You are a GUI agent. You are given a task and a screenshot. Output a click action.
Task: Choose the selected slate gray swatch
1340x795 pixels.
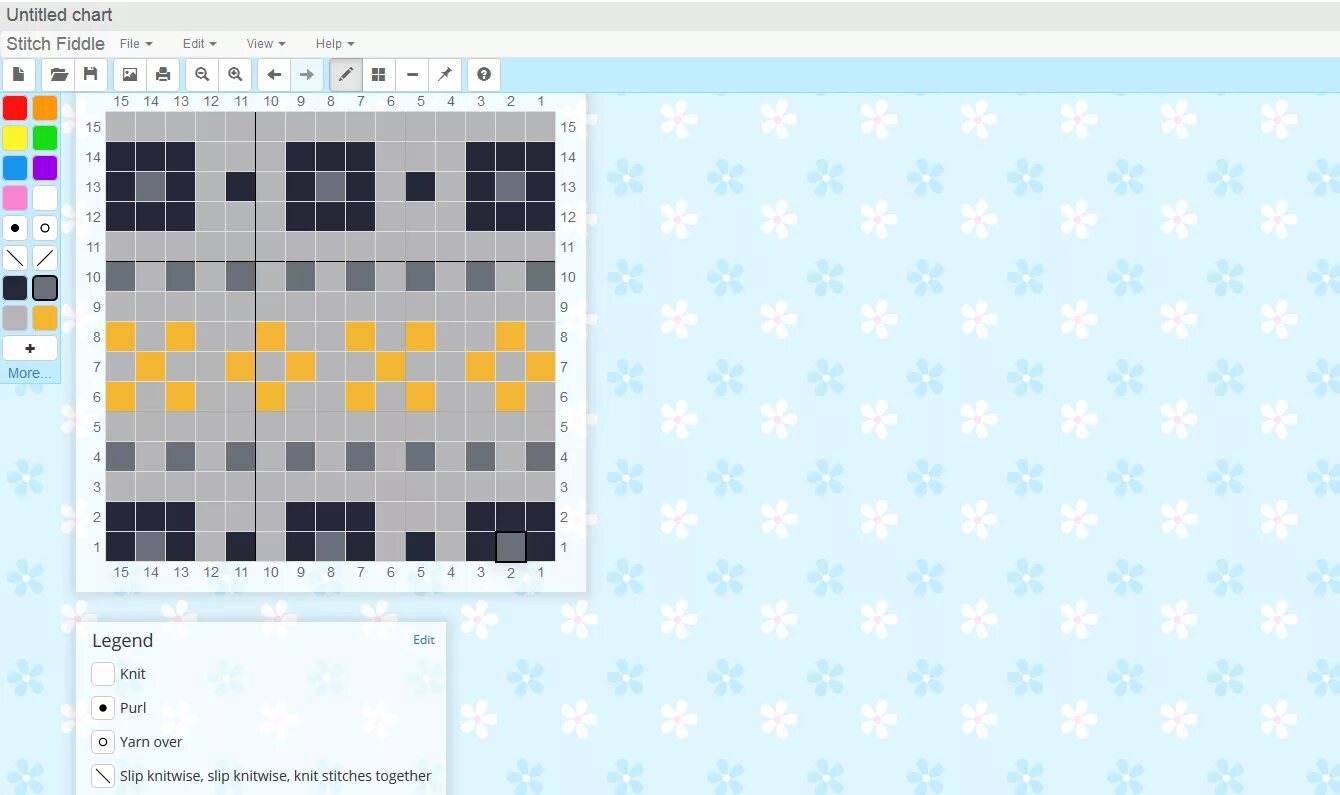pos(45,288)
